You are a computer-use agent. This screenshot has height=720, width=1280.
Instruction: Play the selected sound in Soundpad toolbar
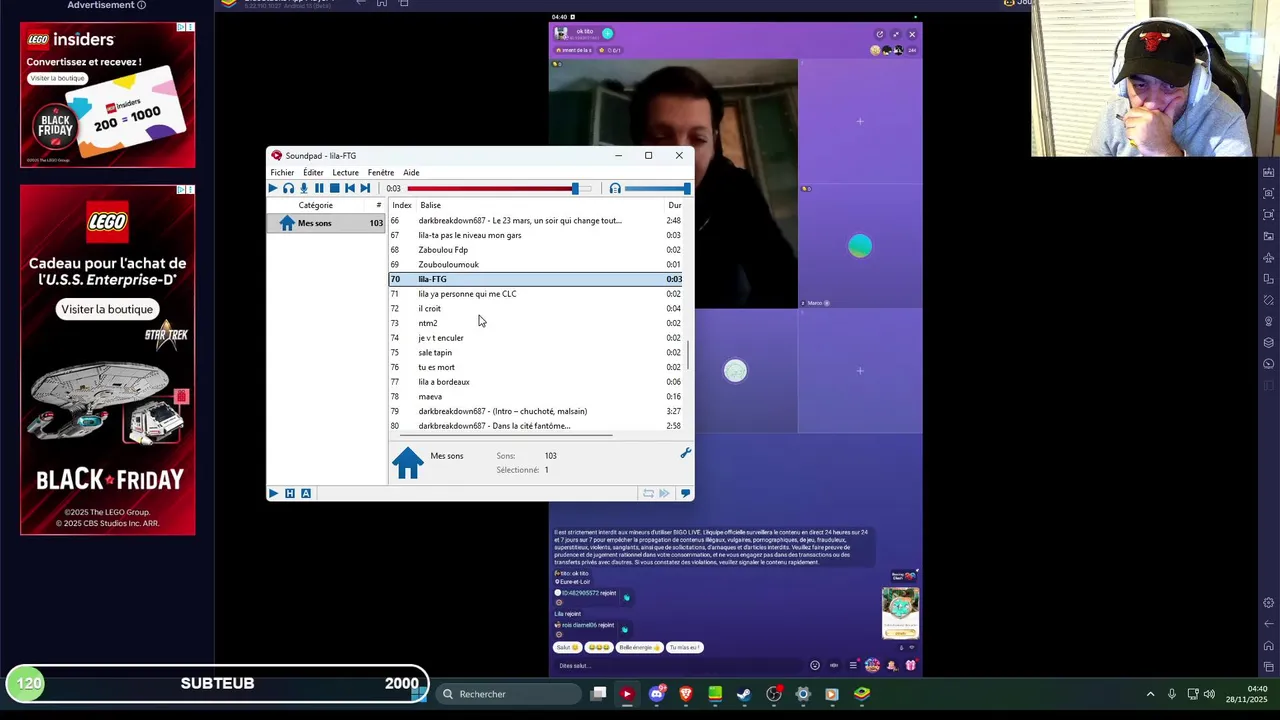click(x=273, y=188)
